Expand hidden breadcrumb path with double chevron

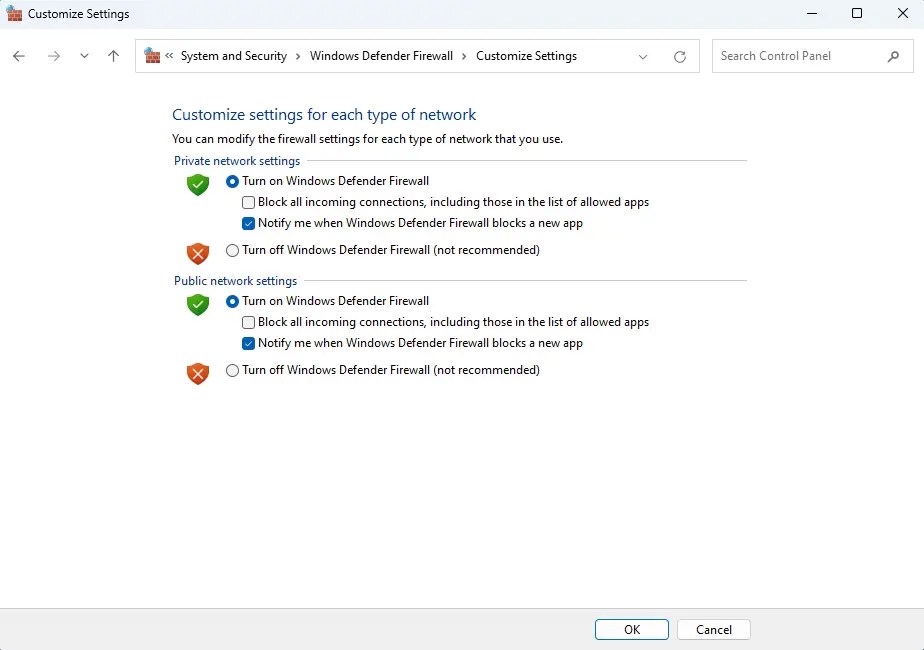(x=169, y=55)
